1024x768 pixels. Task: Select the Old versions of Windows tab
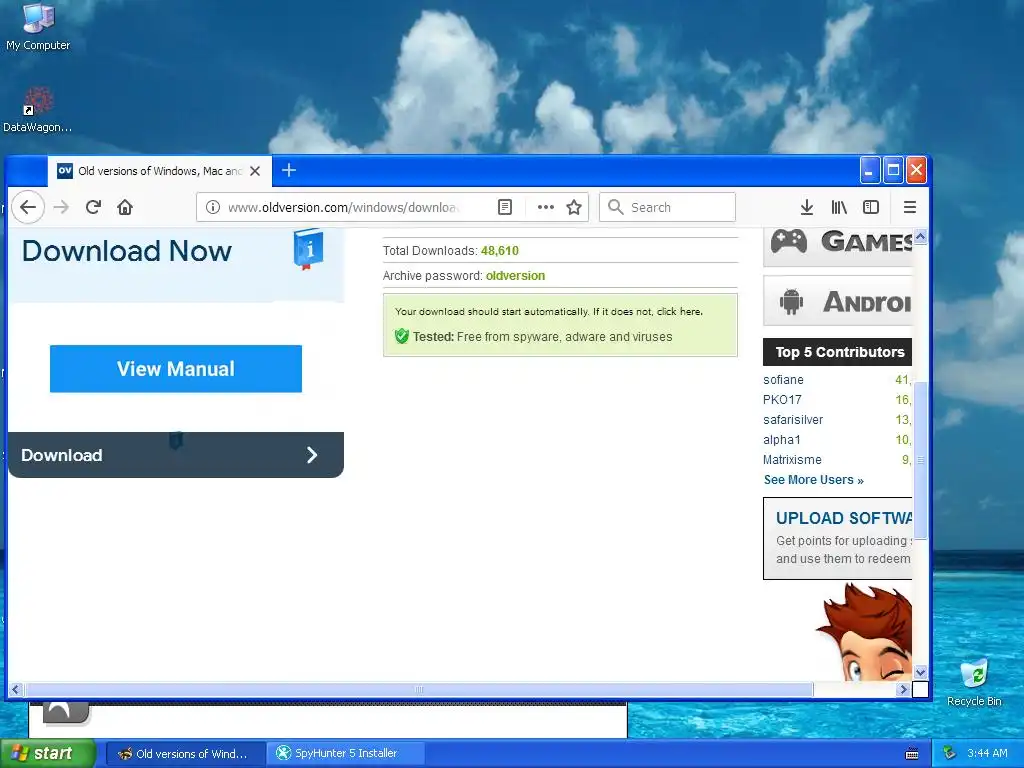pos(159,171)
